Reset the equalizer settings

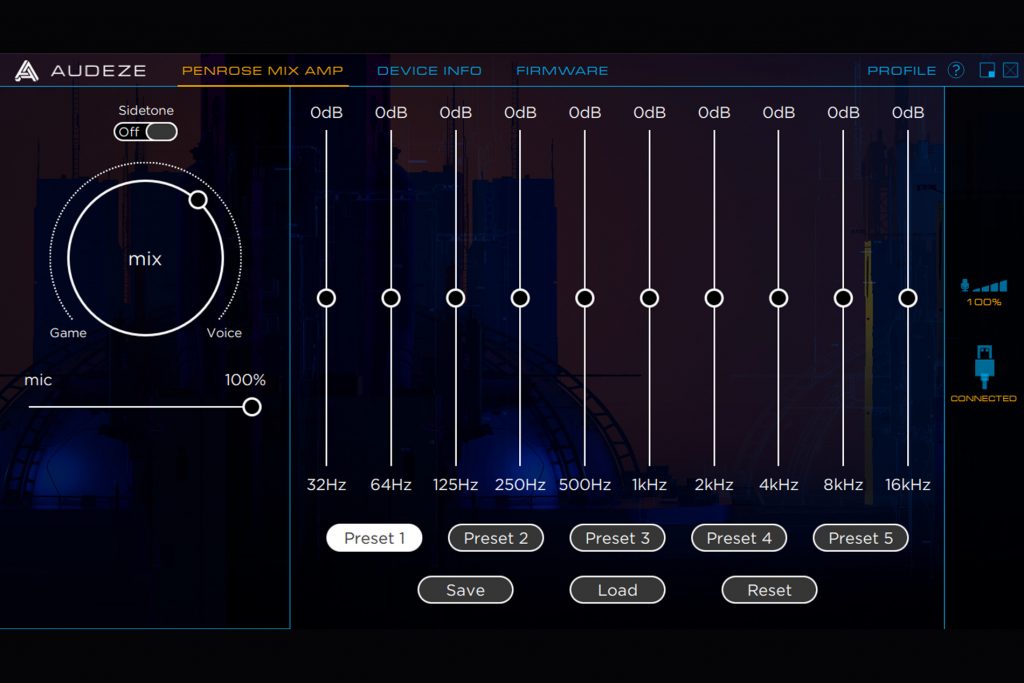pos(769,590)
